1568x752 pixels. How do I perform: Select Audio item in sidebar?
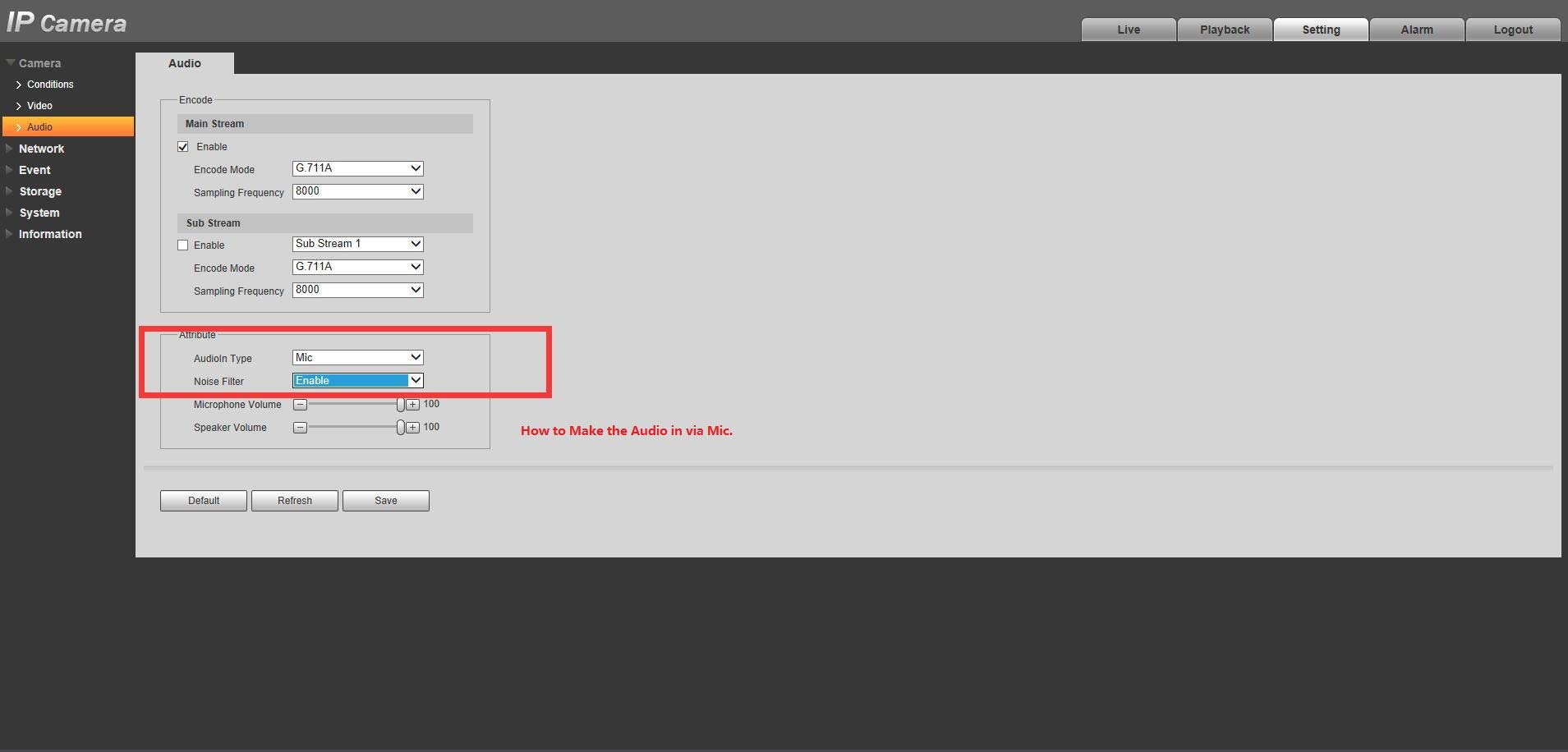(68, 126)
